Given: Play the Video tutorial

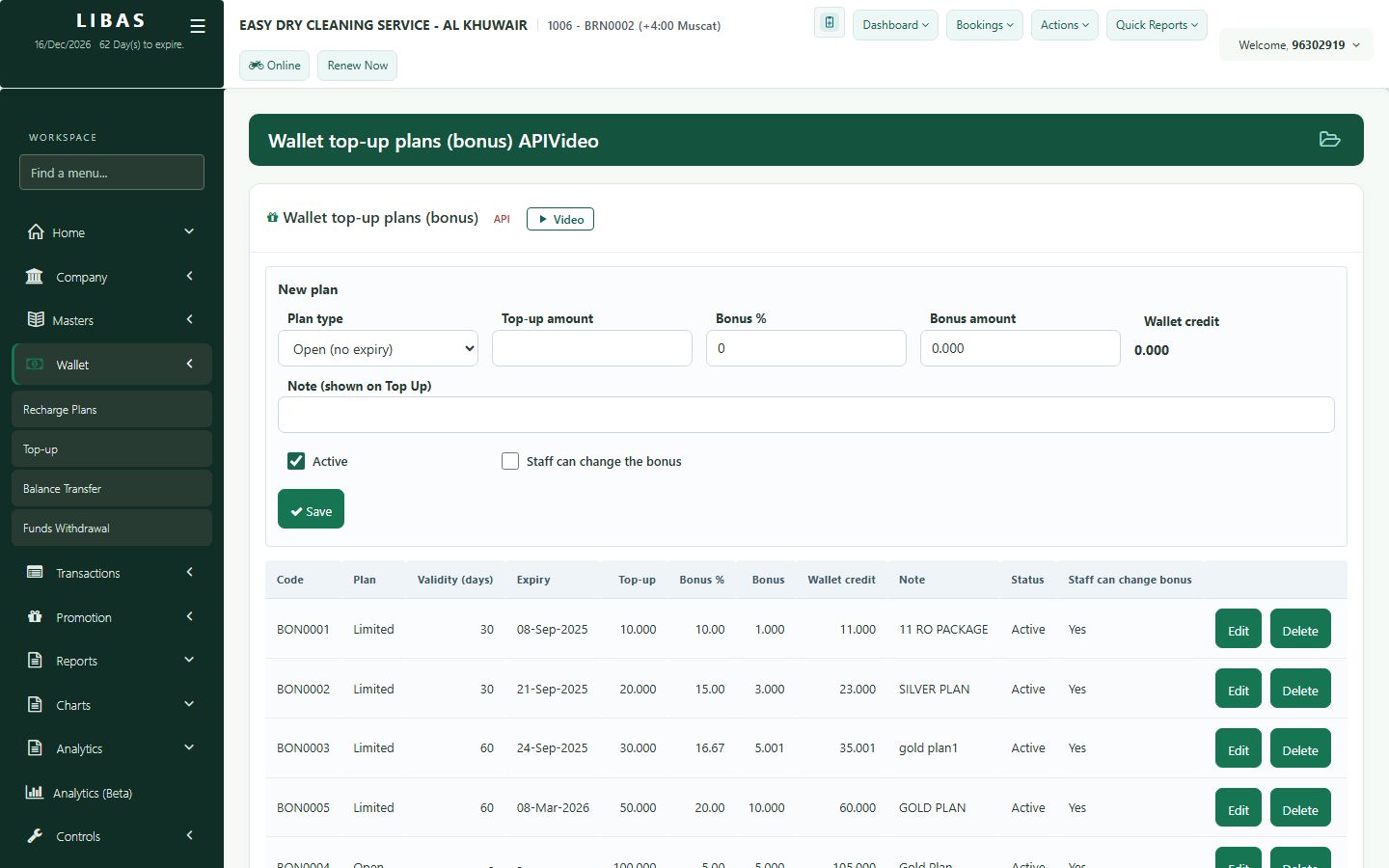Looking at the screenshot, I should pos(560,219).
